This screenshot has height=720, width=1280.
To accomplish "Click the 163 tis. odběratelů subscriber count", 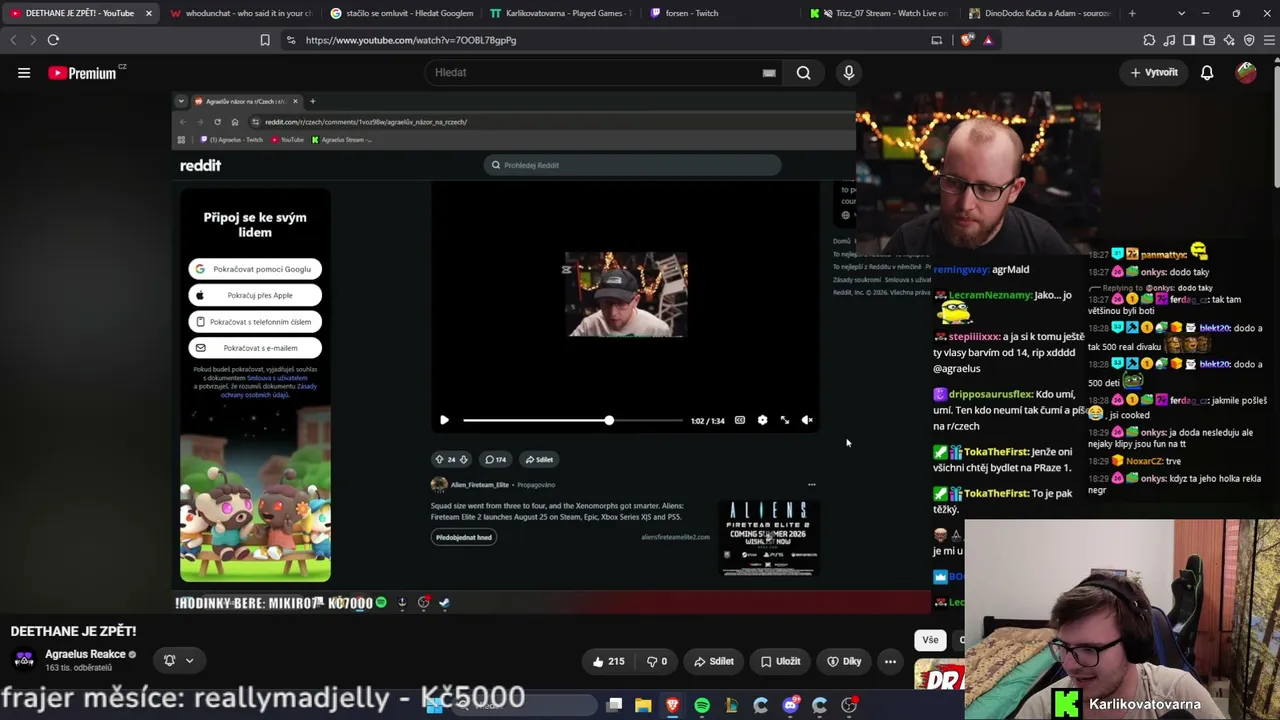I will click(x=78, y=668).
